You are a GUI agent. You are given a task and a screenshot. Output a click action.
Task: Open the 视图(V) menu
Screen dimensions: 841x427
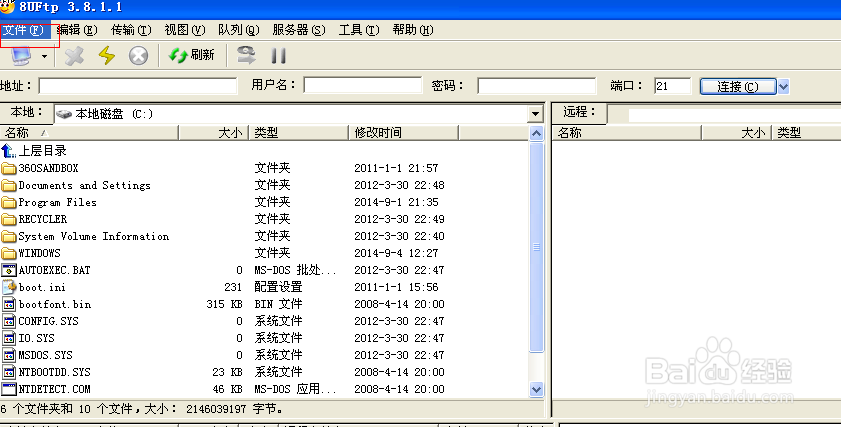pos(185,30)
